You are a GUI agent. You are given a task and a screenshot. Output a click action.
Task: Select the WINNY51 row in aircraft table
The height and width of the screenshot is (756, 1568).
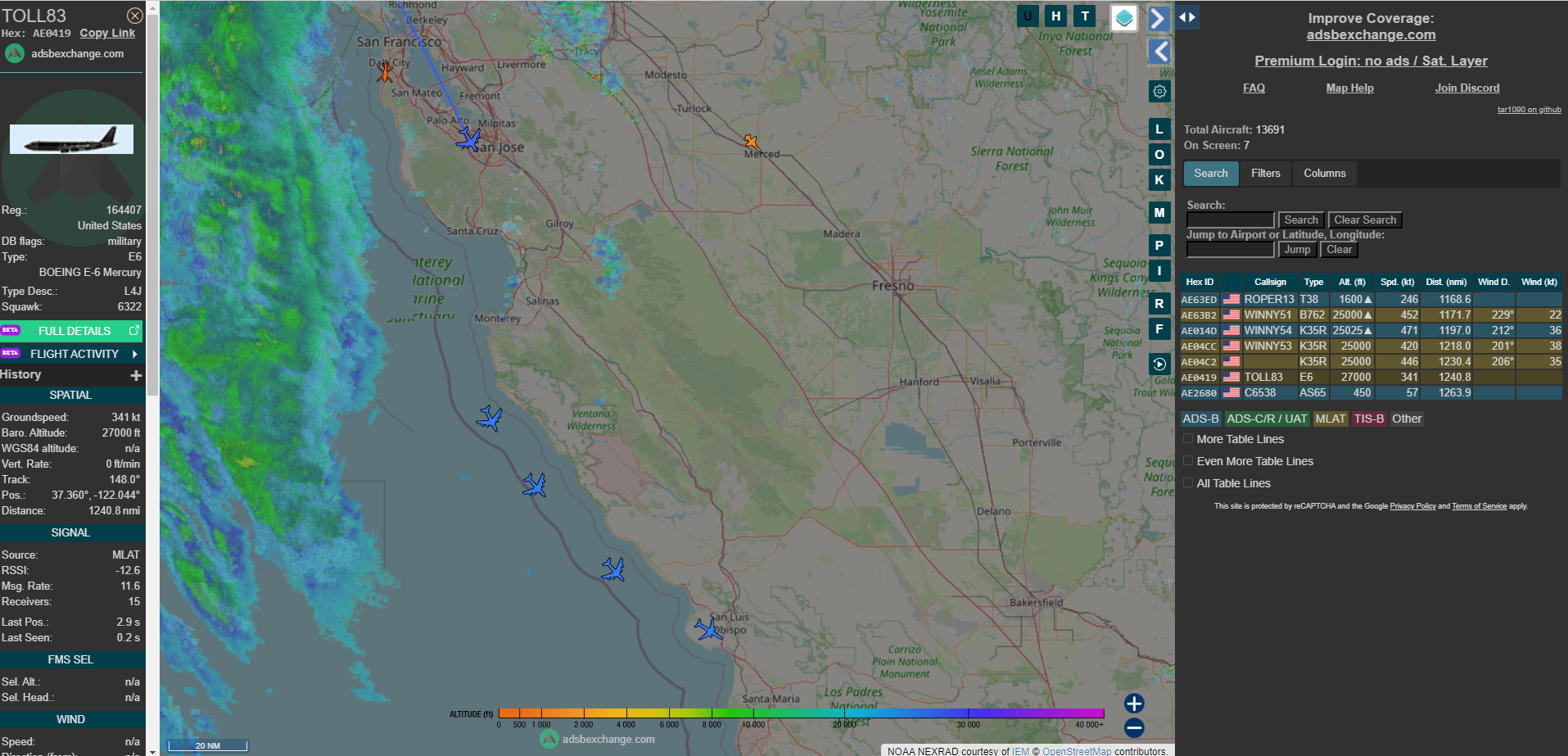click(x=1371, y=315)
